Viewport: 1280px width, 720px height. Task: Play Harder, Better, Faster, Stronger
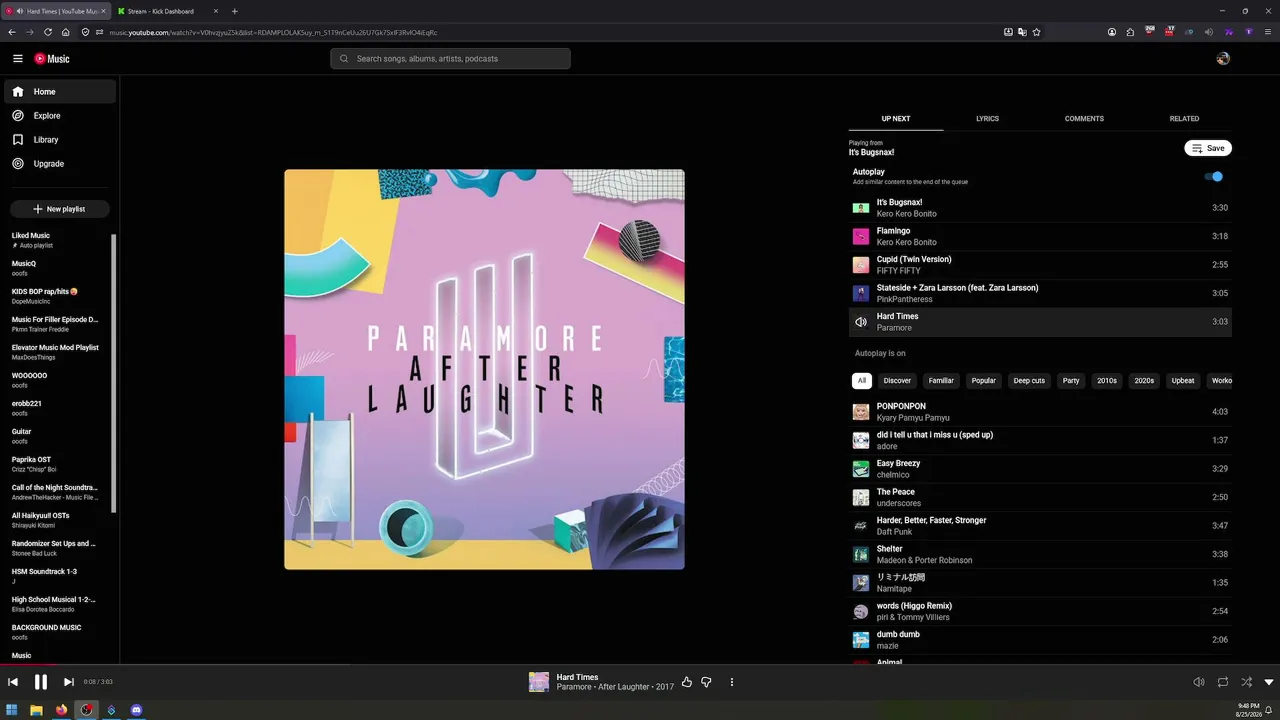pyautogui.click(x=1040, y=526)
